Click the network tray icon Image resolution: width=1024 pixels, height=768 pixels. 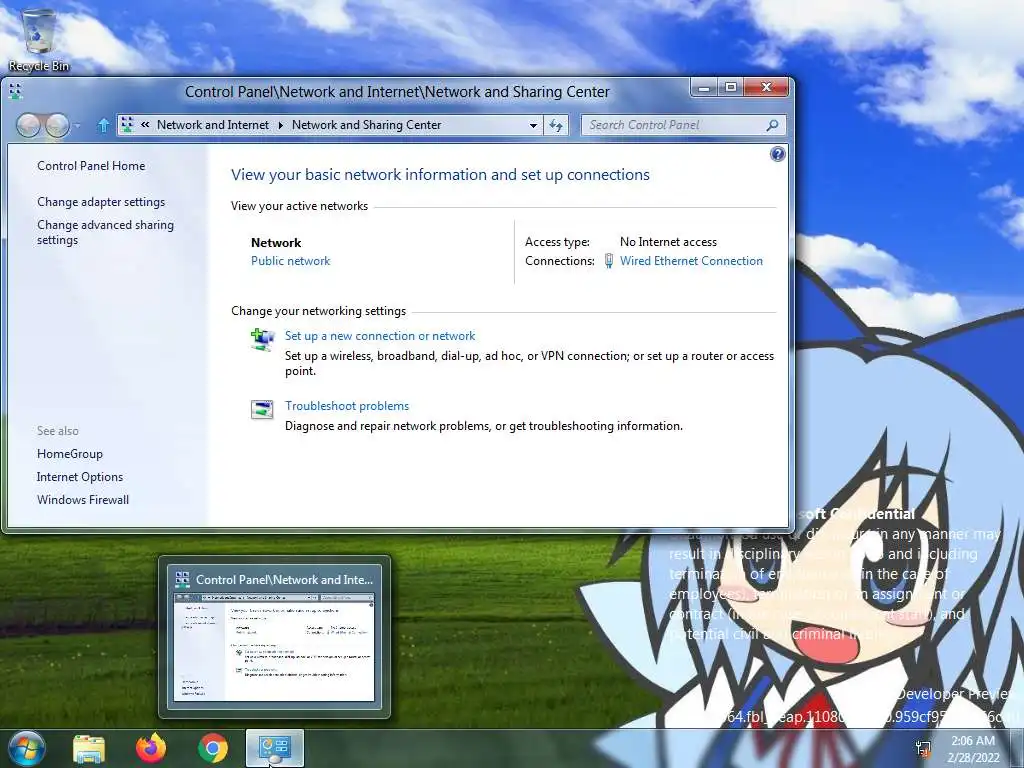pyautogui.click(x=923, y=748)
